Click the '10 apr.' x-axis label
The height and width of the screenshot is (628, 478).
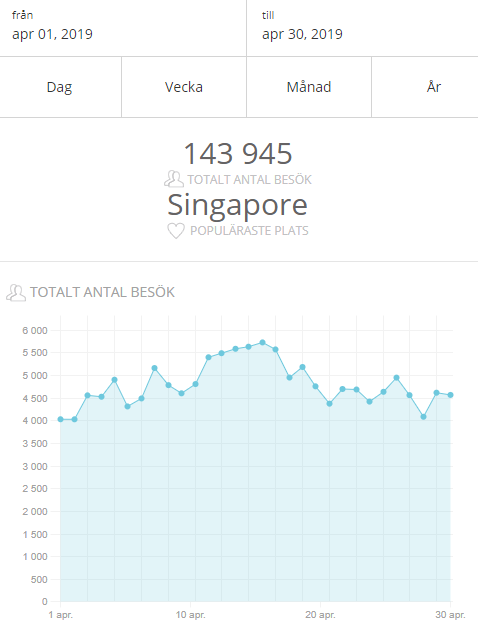(190, 615)
